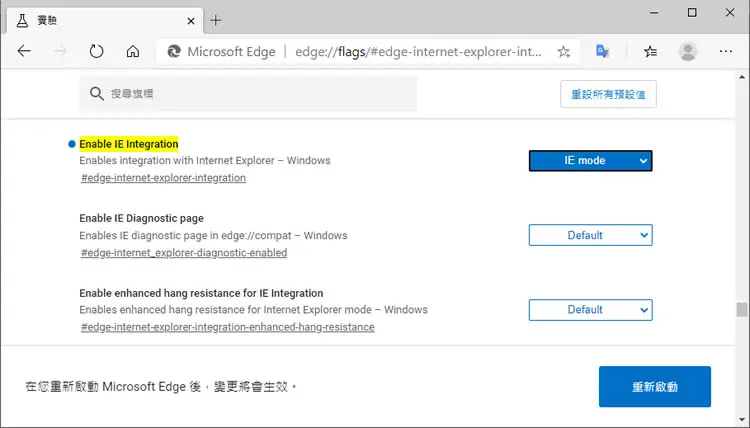
Task: Click the Enable IE Diagnostic page heading
Action: pos(141,219)
